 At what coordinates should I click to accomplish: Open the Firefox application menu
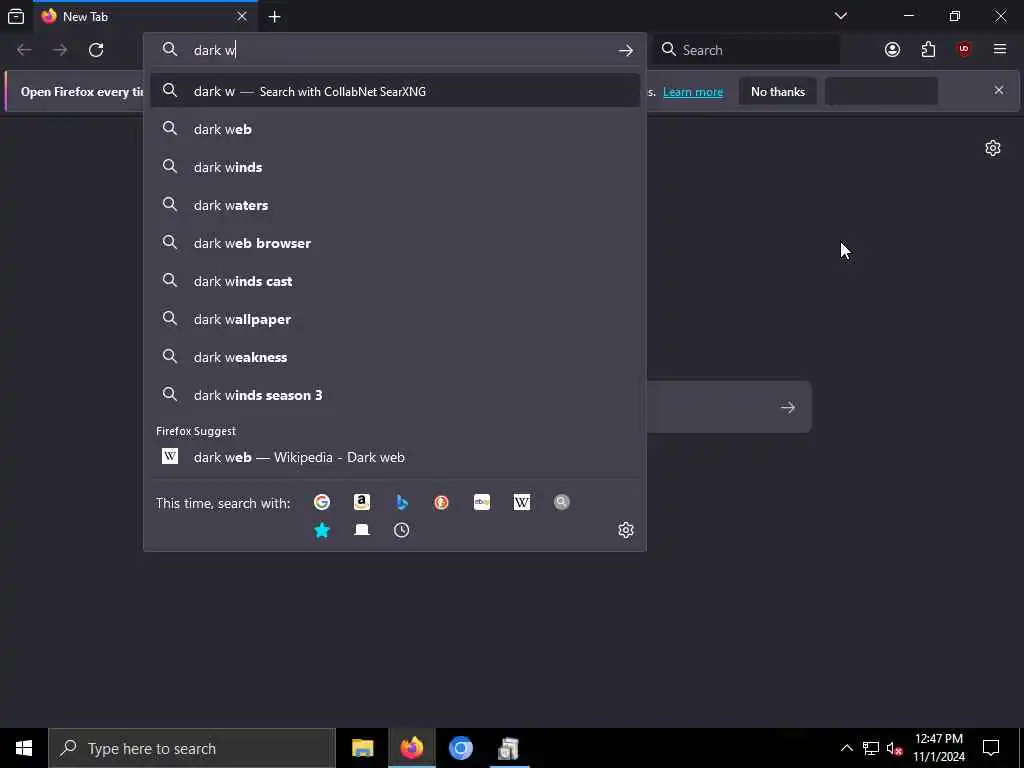pos(1000,50)
